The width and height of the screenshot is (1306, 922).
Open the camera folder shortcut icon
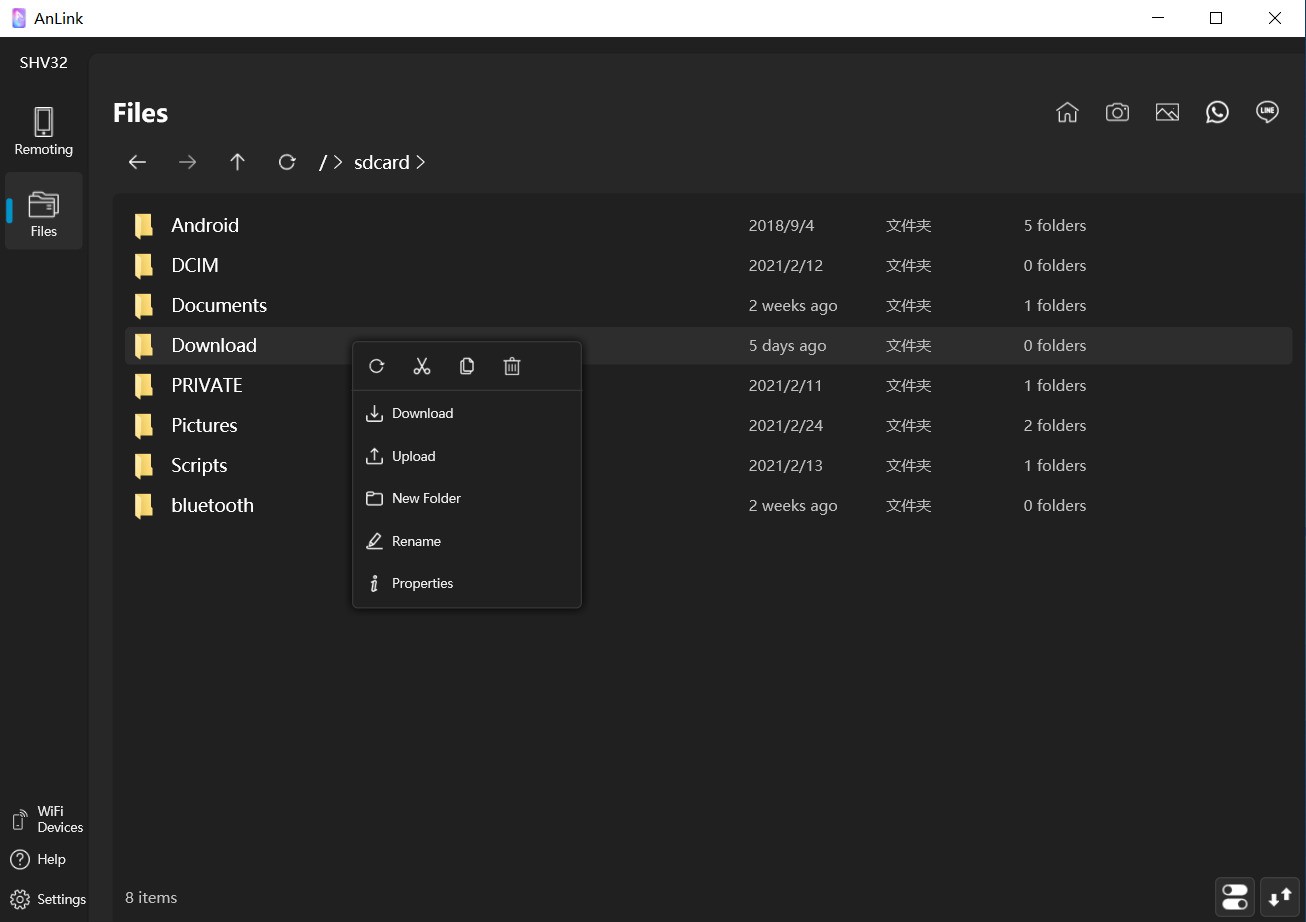pos(1117,113)
